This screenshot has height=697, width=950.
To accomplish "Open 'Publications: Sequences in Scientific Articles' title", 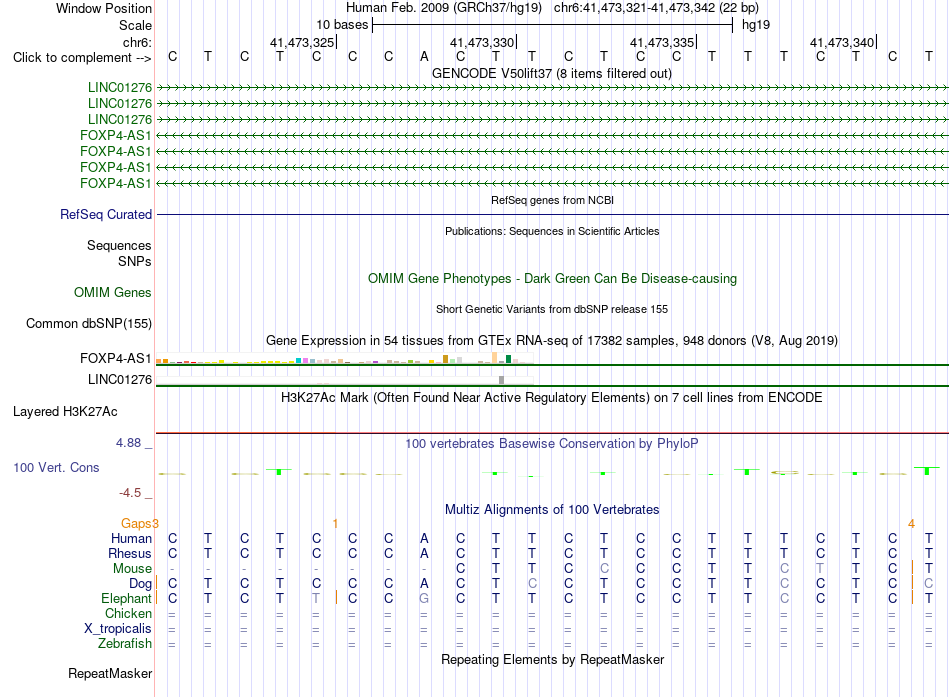I will click(x=552, y=231).
